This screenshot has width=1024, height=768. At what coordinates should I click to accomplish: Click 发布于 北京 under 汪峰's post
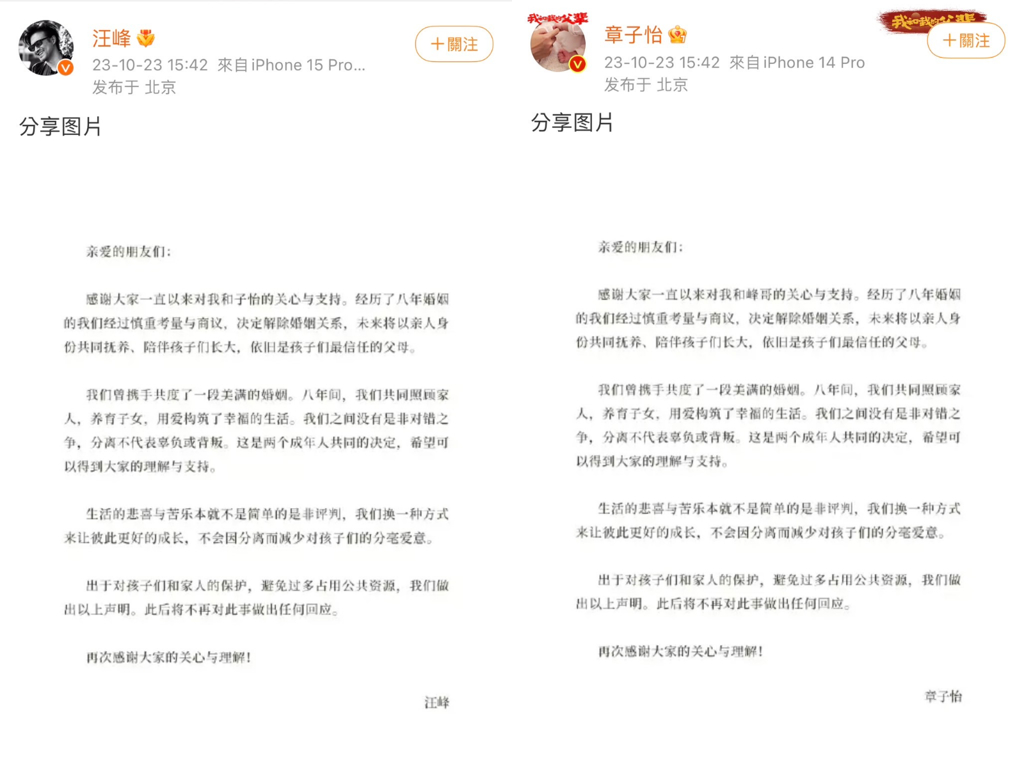coord(134,87)
